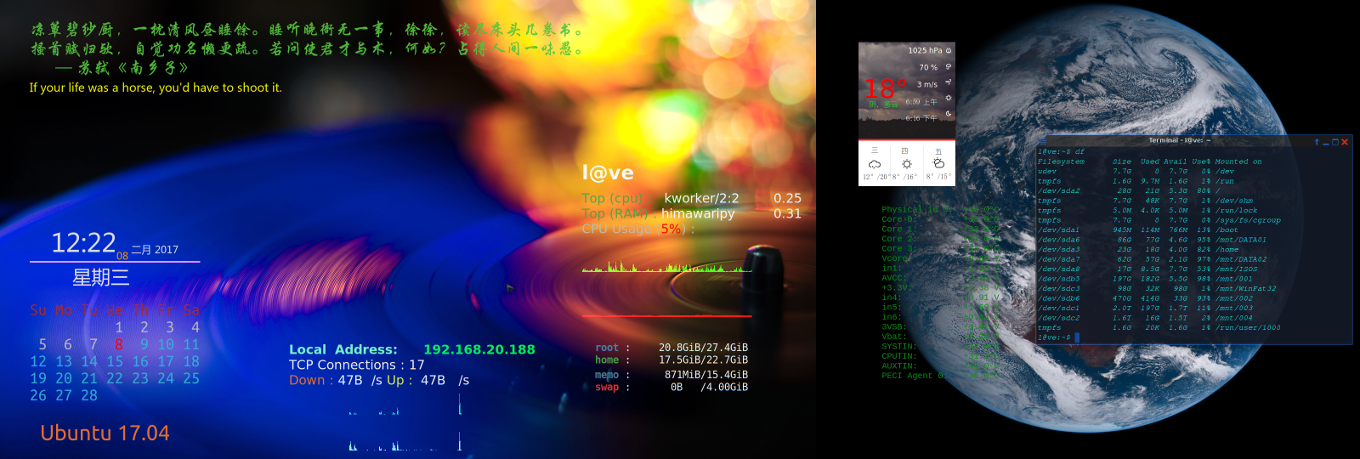Maximize the Terminal window

(x=1335, y=142)
